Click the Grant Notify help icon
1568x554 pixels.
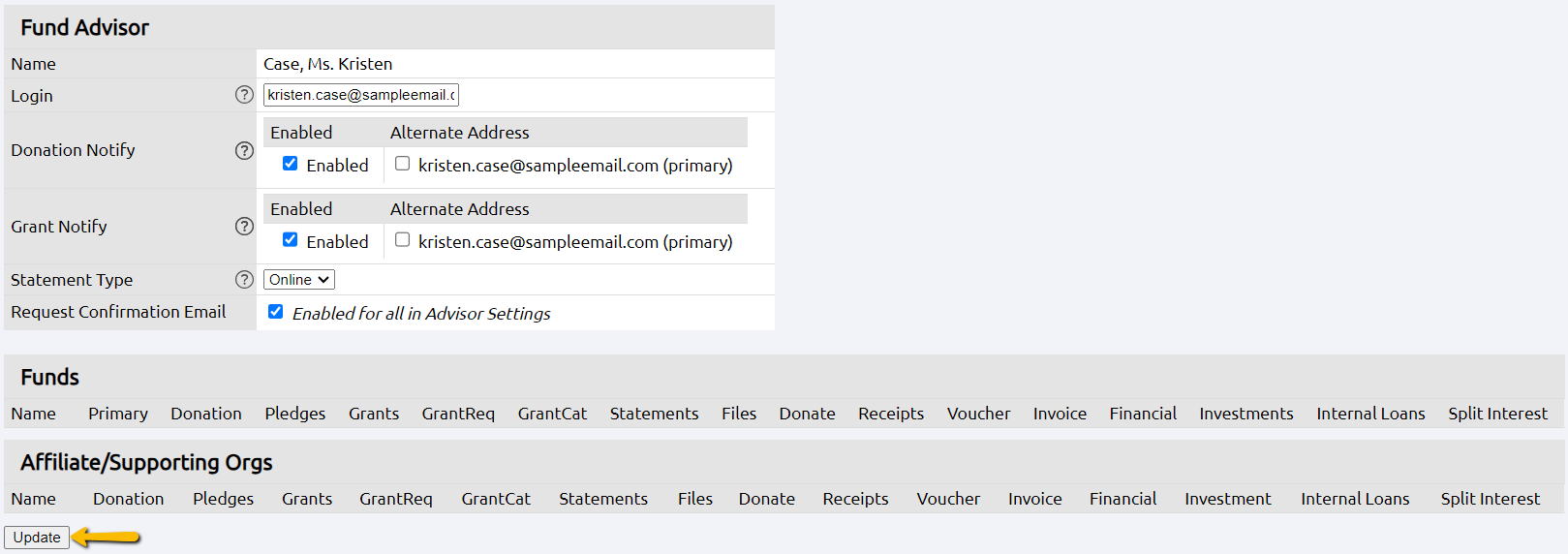pos(244,227)
